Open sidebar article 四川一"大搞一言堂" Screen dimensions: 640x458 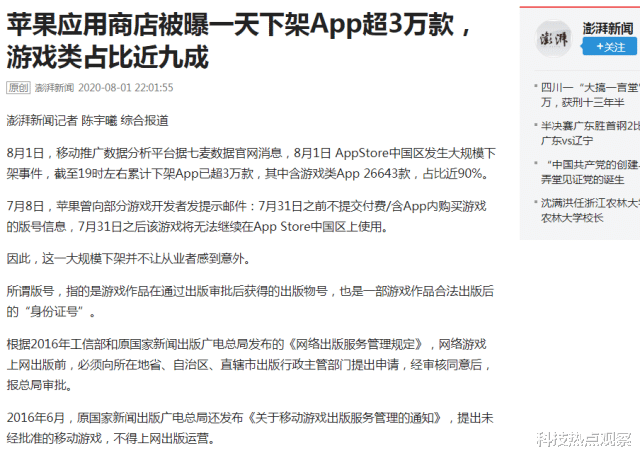coord(590,95)
